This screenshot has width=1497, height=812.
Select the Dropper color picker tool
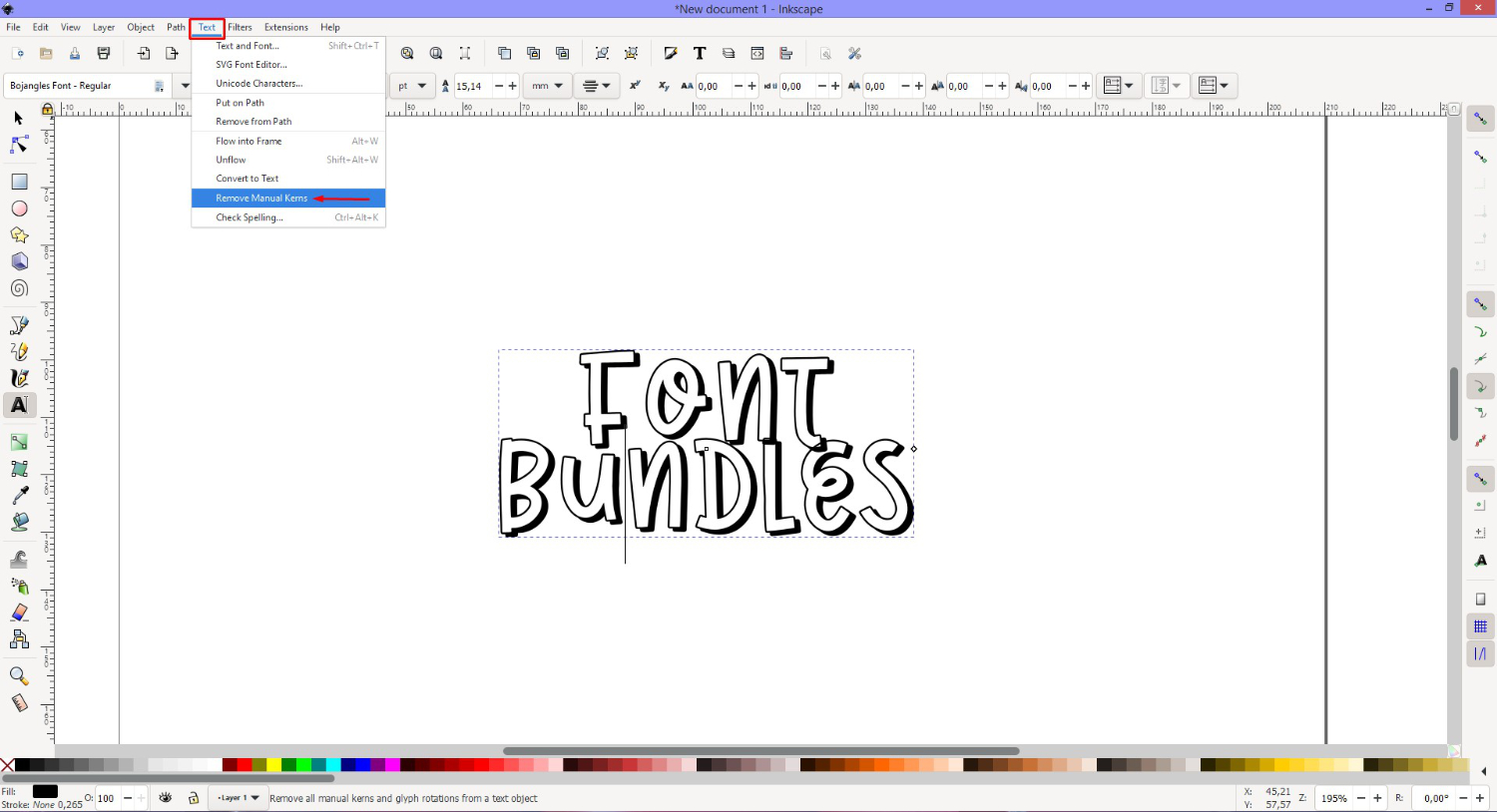point(19,495)
